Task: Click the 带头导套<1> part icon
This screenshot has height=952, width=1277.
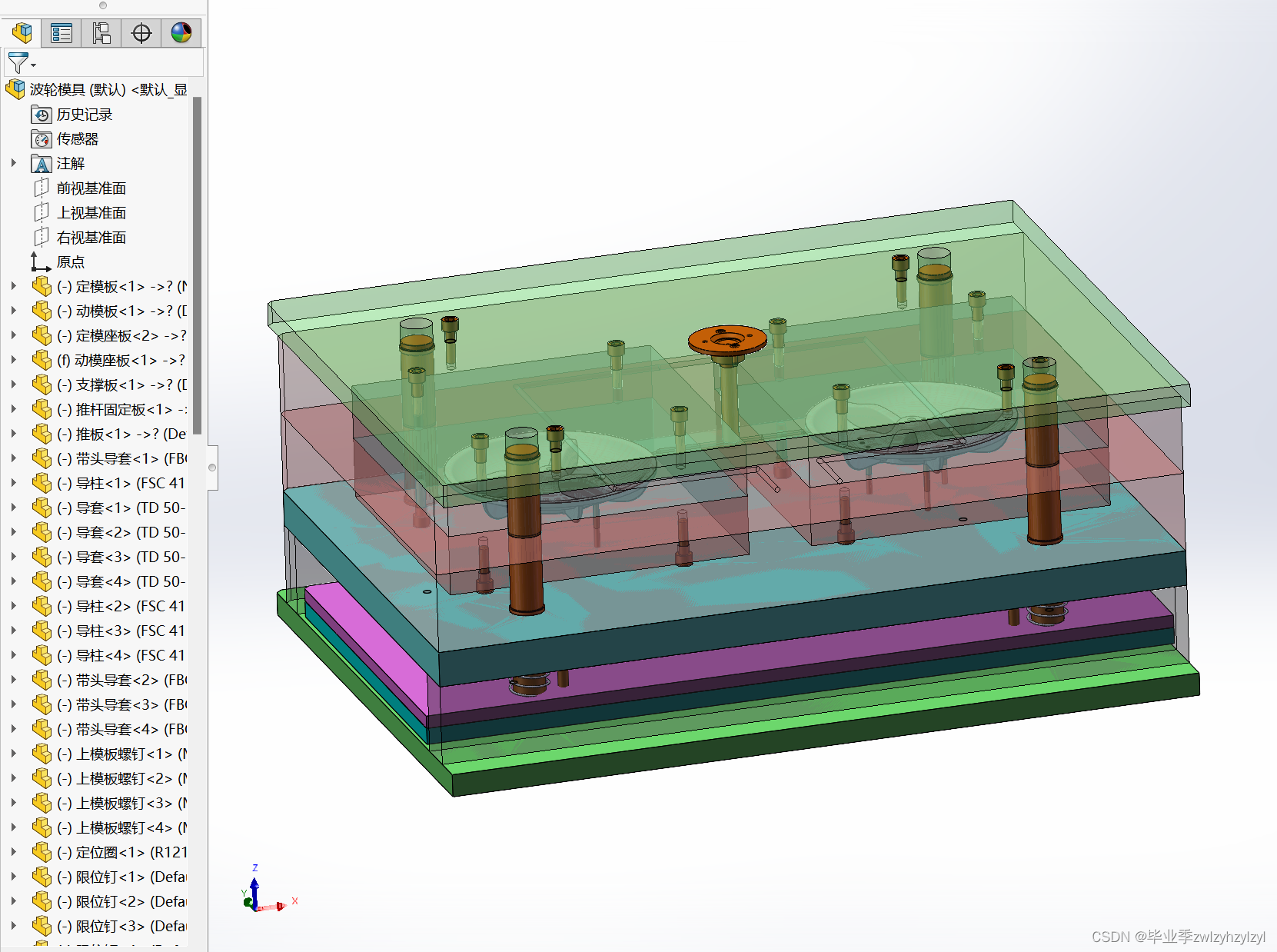Action: click(42, 459)
